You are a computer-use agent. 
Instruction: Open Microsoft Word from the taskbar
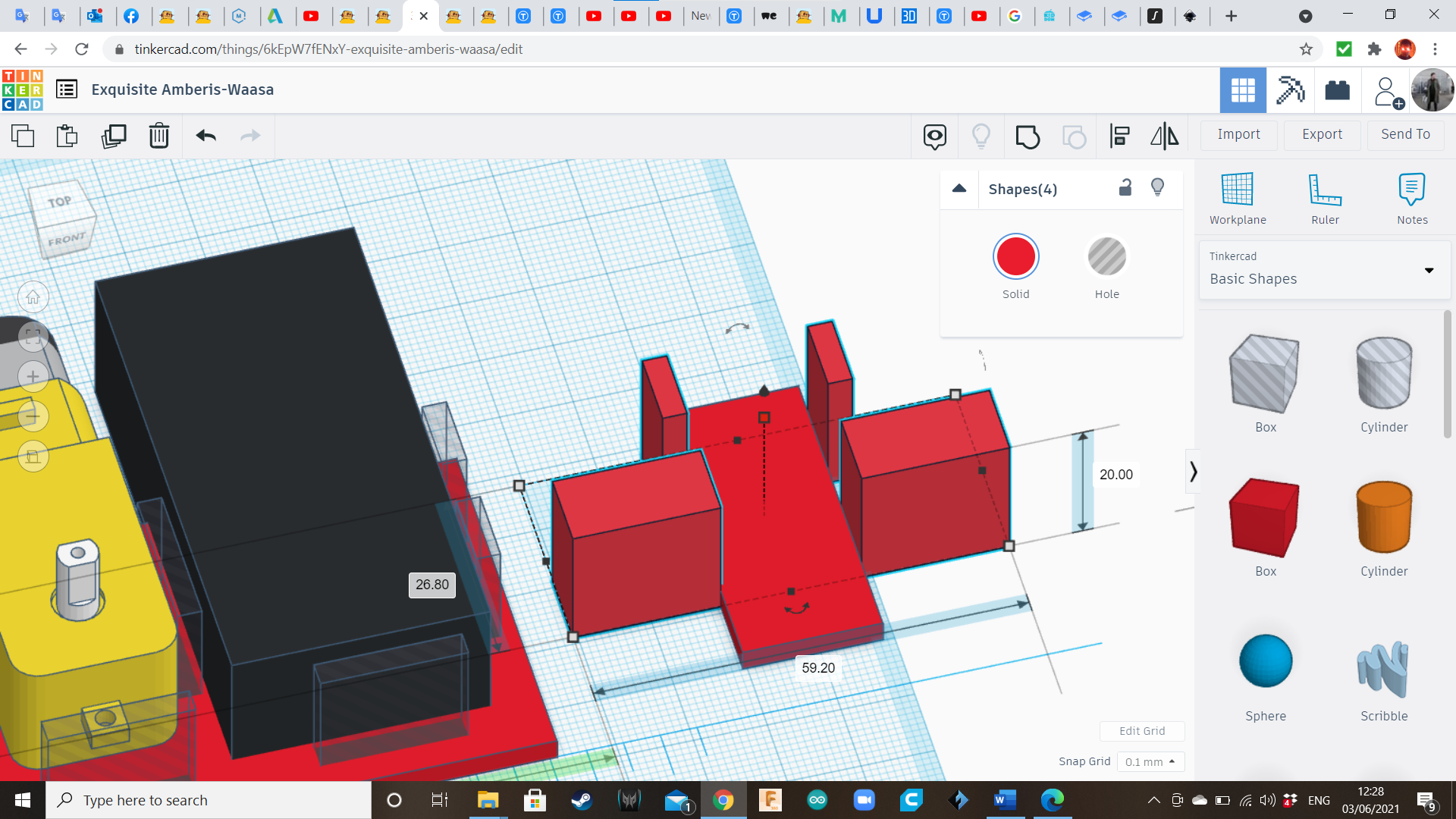click(1004, 799)
